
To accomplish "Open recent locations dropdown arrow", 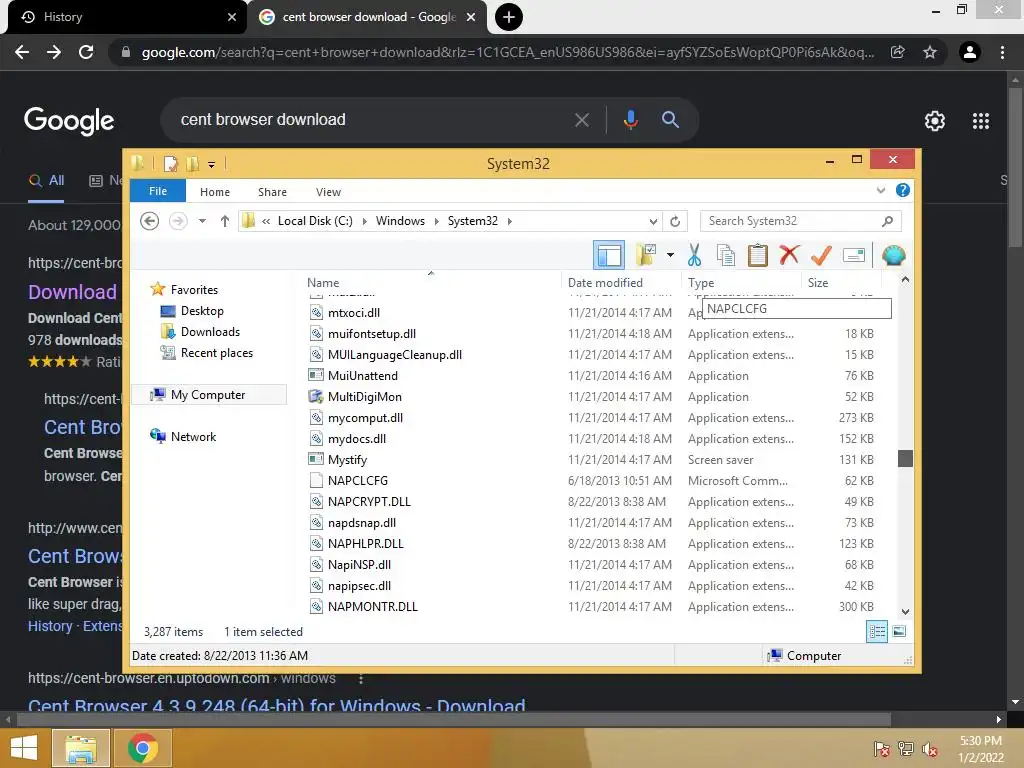I will (x=202, y=221).
